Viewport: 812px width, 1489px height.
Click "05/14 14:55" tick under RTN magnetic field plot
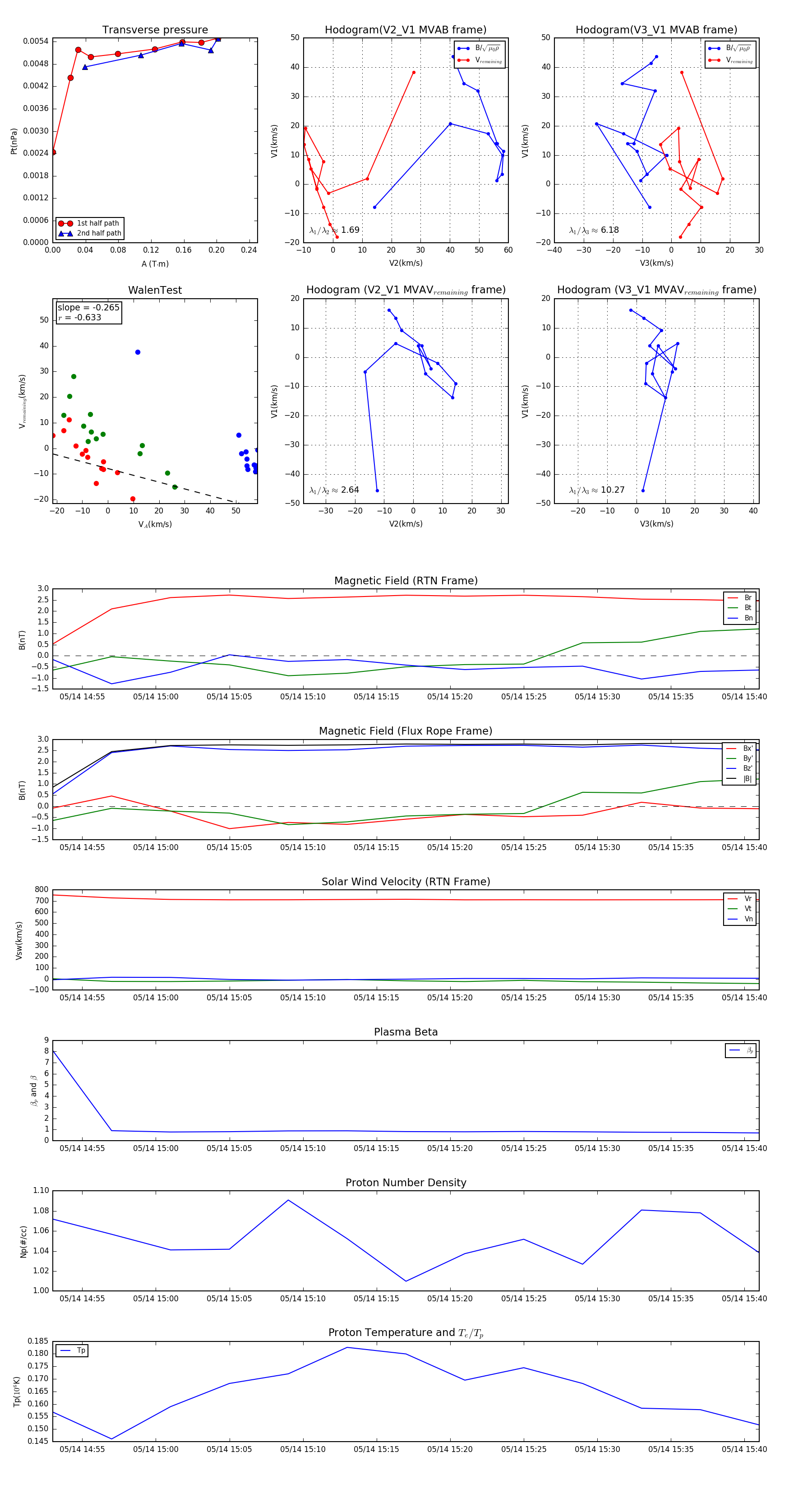[x=82, y=697]
